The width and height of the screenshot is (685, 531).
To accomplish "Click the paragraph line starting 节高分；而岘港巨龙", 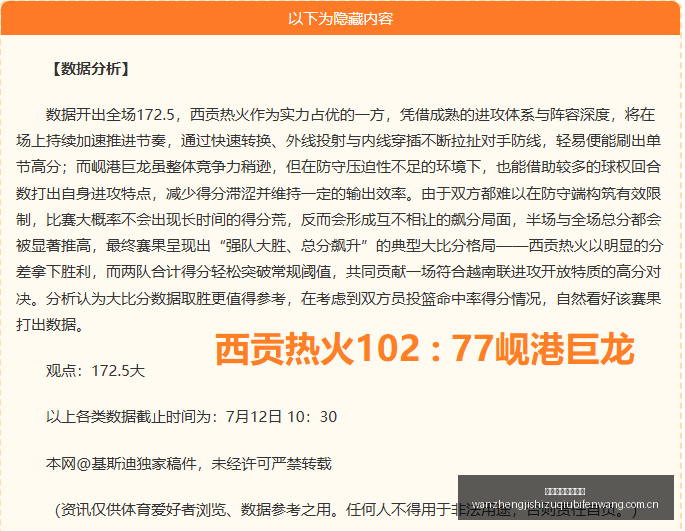I will pos(339,167).
